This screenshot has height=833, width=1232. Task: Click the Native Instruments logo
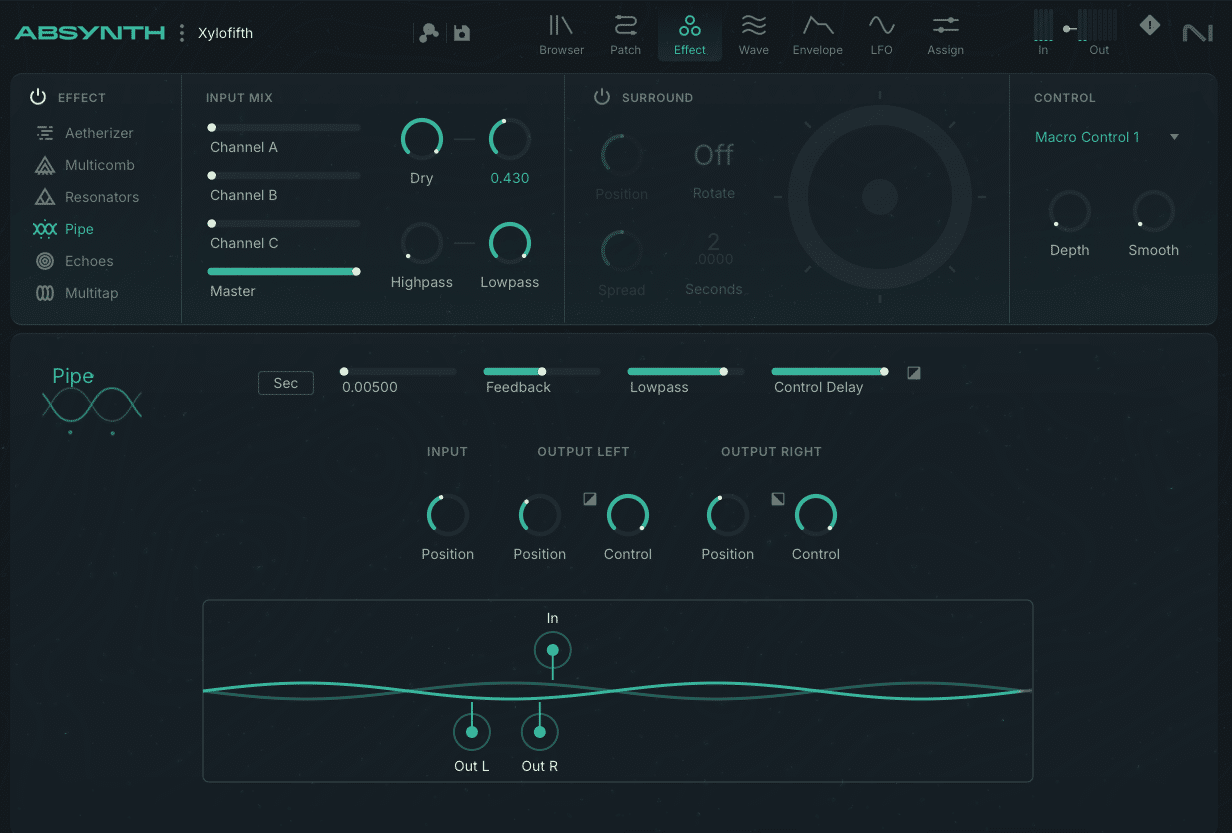point(1198,32)
